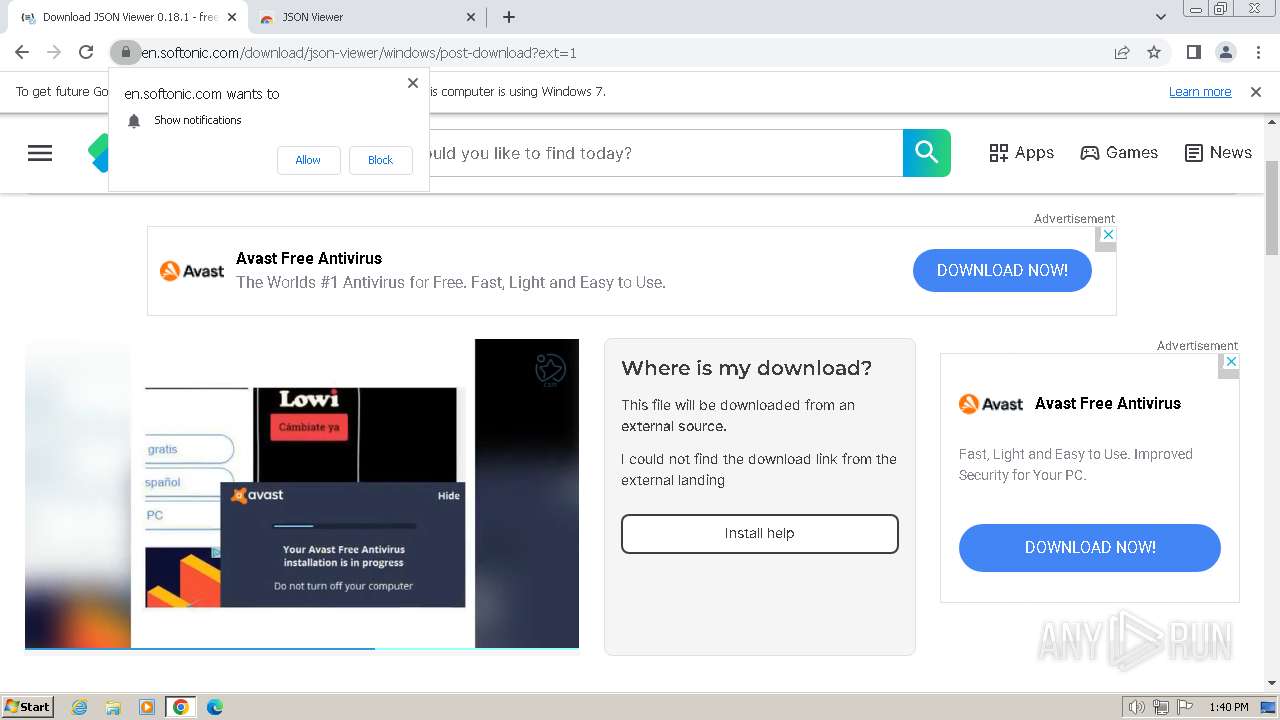Open Chrome profile avatar menu
This screenshot has height=720, width=1280.
[x=1225, y=52]
